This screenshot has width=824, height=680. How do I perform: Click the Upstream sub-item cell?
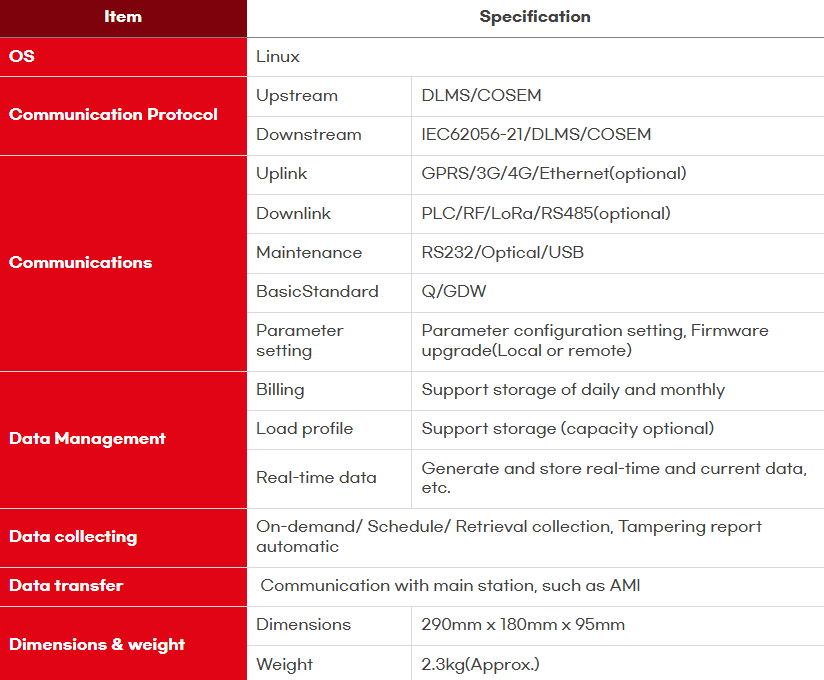coord(297,96)
